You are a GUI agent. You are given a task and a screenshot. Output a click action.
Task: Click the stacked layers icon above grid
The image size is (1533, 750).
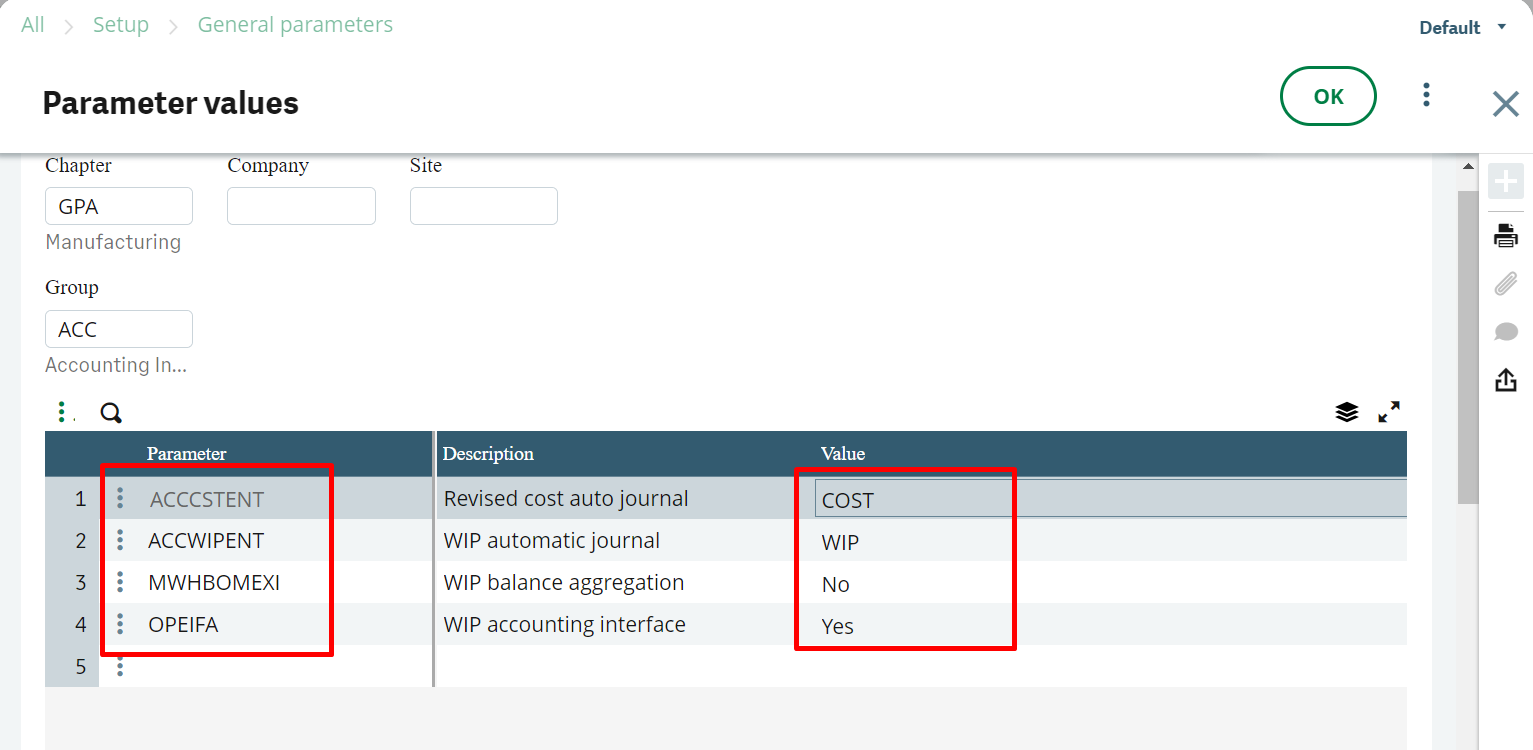coord(1346,412)
